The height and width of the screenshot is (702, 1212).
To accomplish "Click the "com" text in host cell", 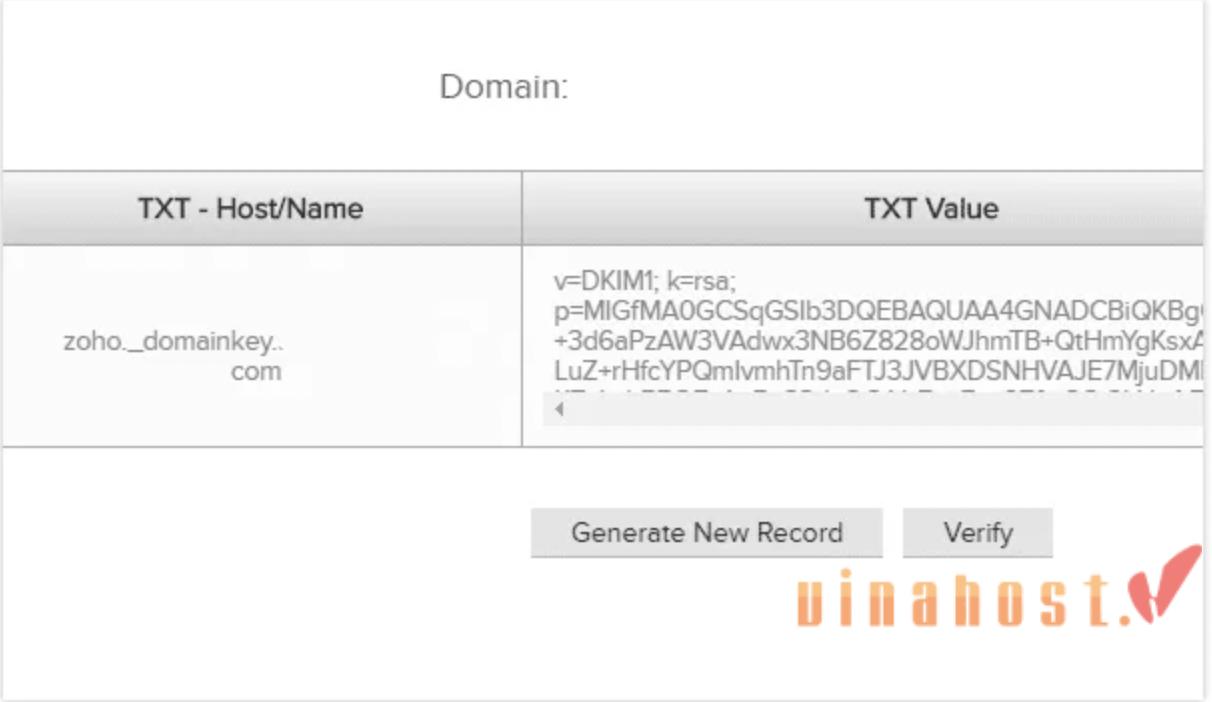I will [257, 372].
